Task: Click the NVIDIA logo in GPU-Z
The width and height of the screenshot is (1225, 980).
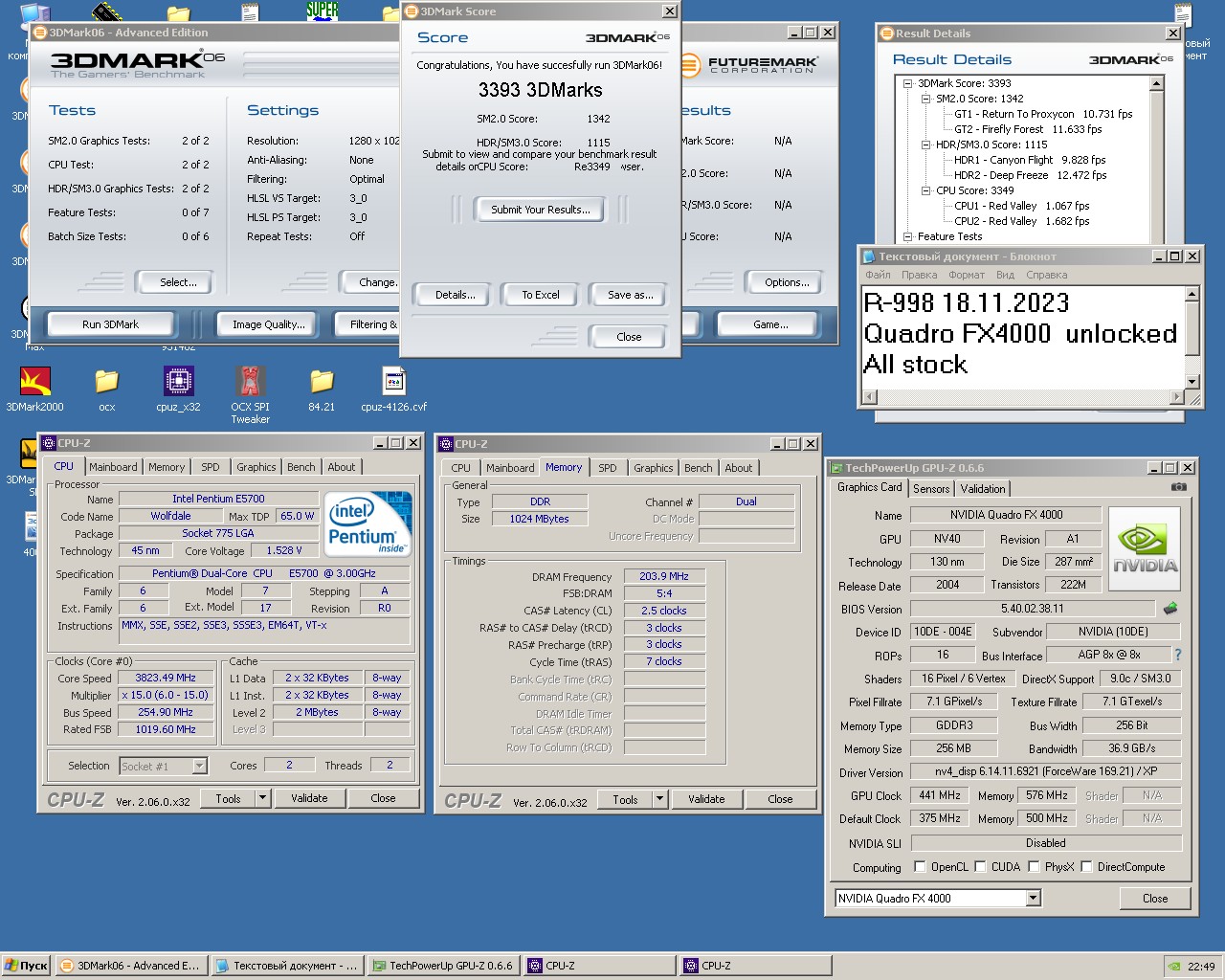Action: tap(1145, 548)
